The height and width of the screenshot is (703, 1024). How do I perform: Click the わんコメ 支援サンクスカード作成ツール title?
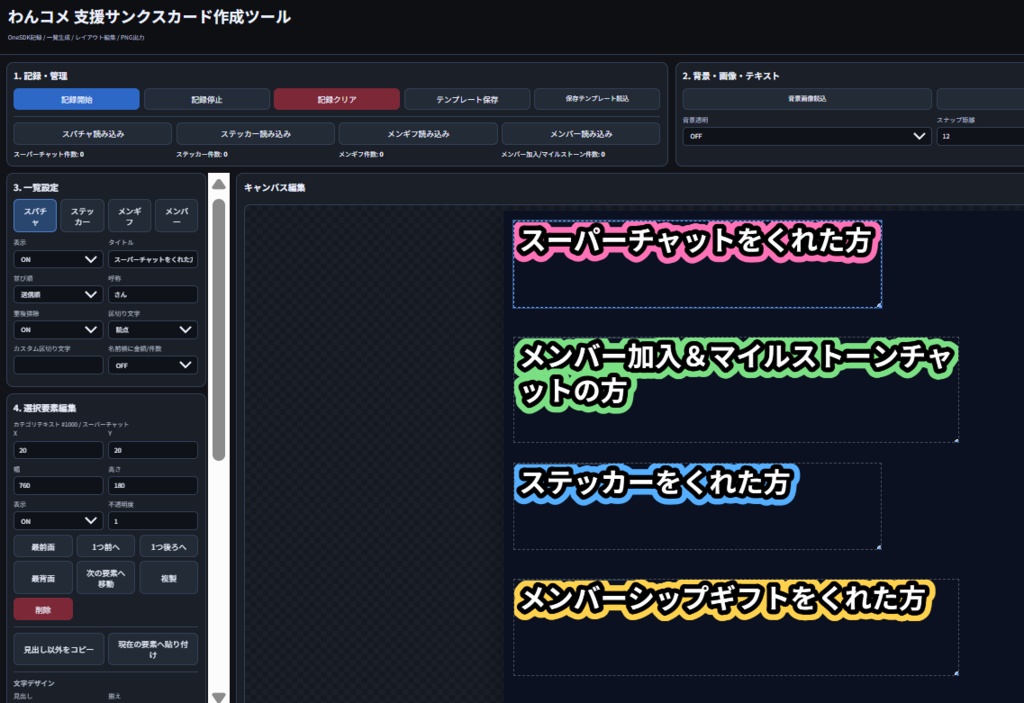pyautogui.click(x=149, y=16)
